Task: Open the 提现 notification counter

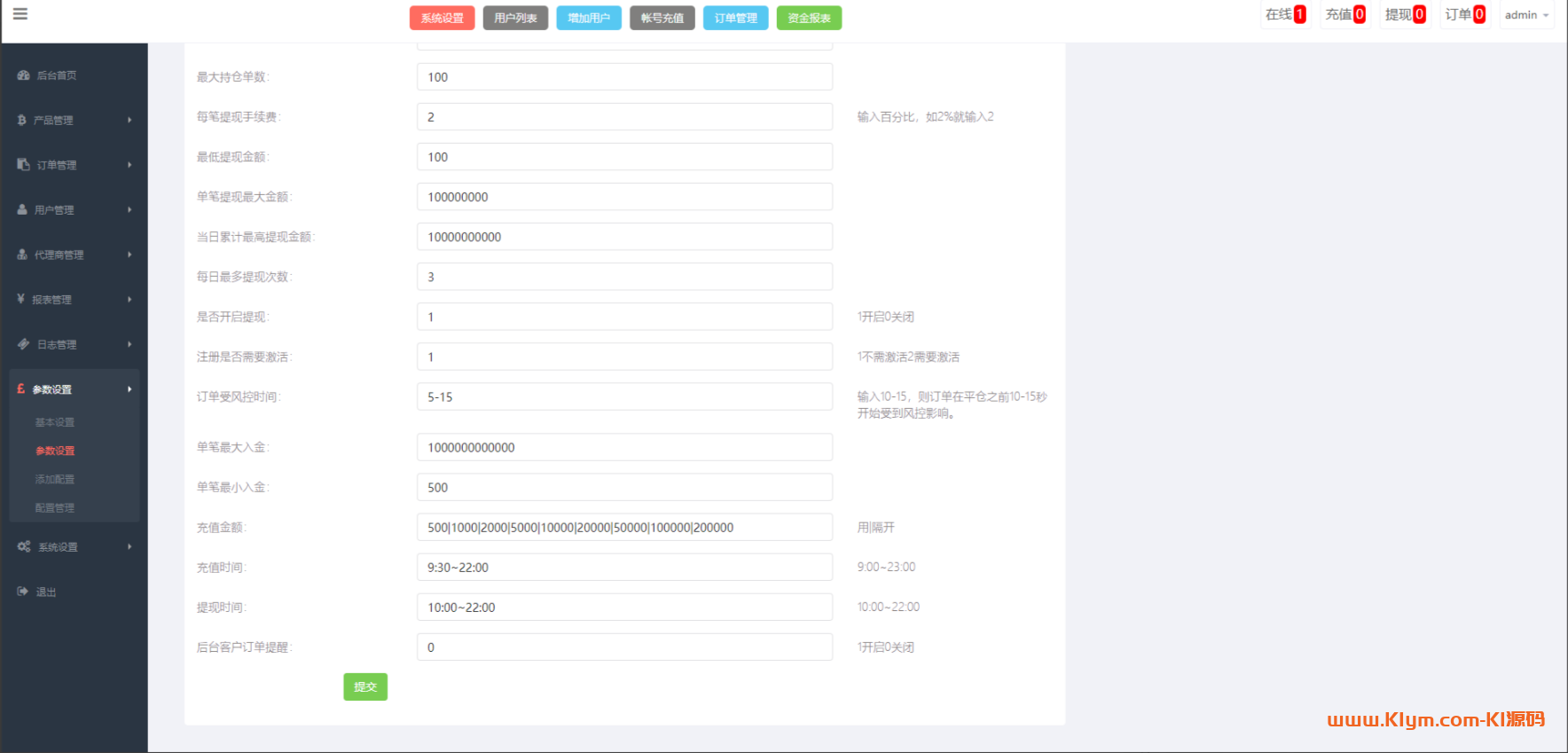Action: (x=1406, y=14)
